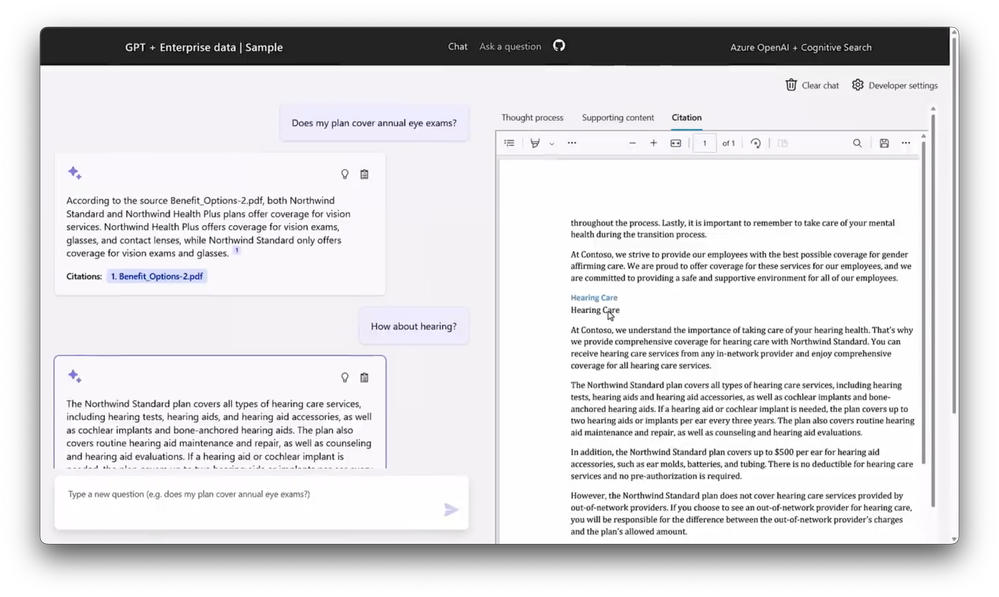Search within the PDF using magnifier icon
The height and width of the screenshot is (597, 999).
858,143
